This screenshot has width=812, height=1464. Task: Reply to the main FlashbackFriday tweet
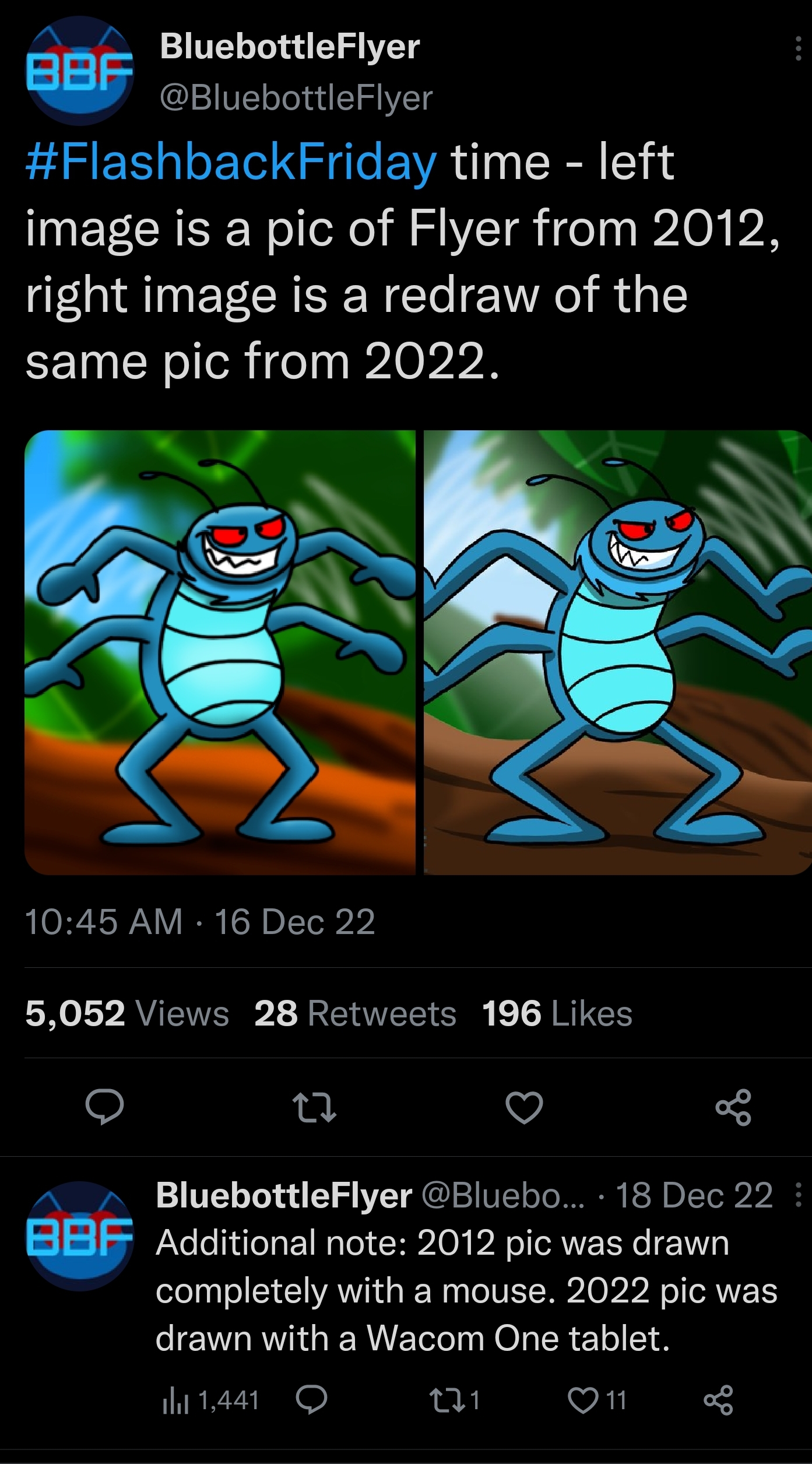pos(104,1106)
